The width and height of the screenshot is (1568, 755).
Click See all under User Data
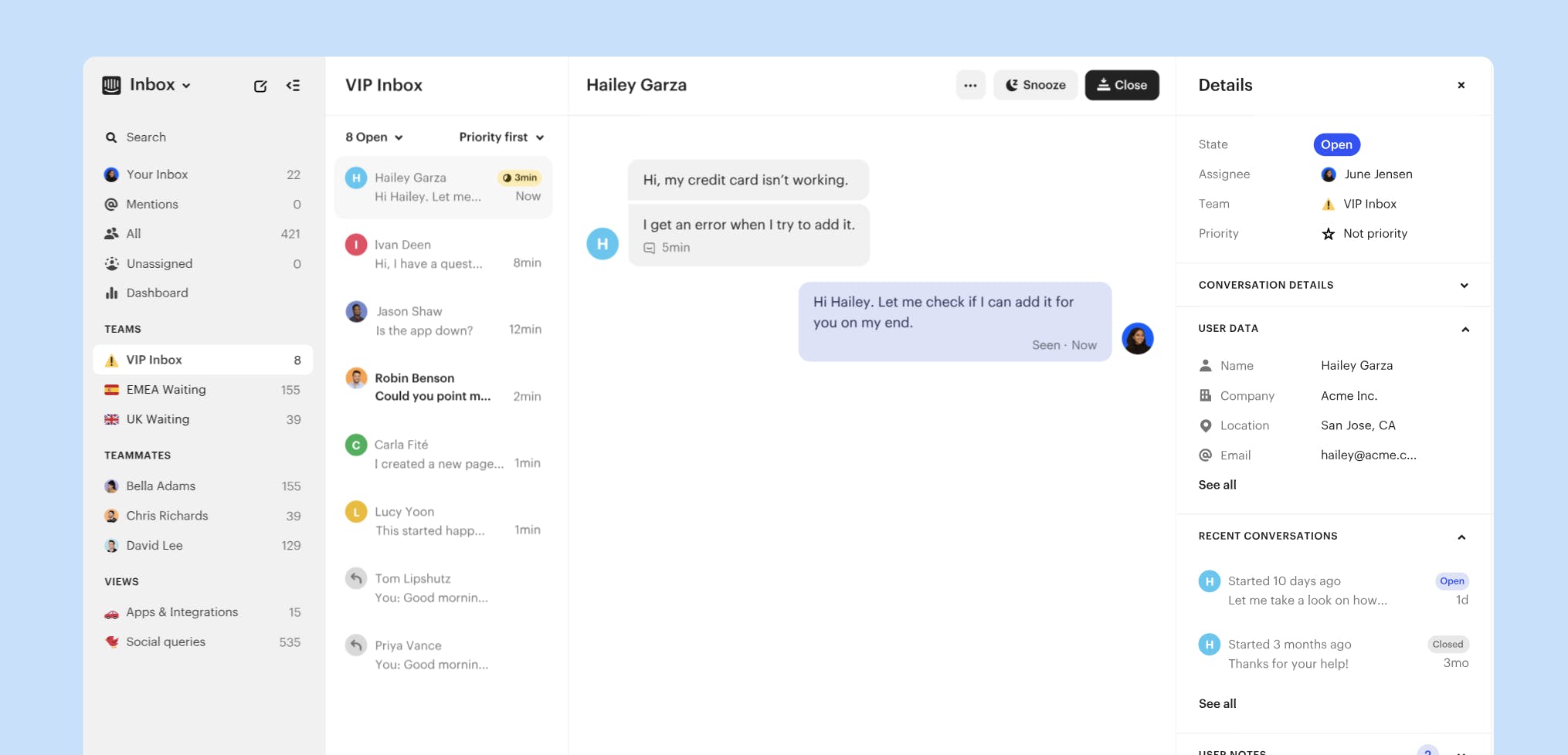pyautogui.click(x=1217, y=485)
